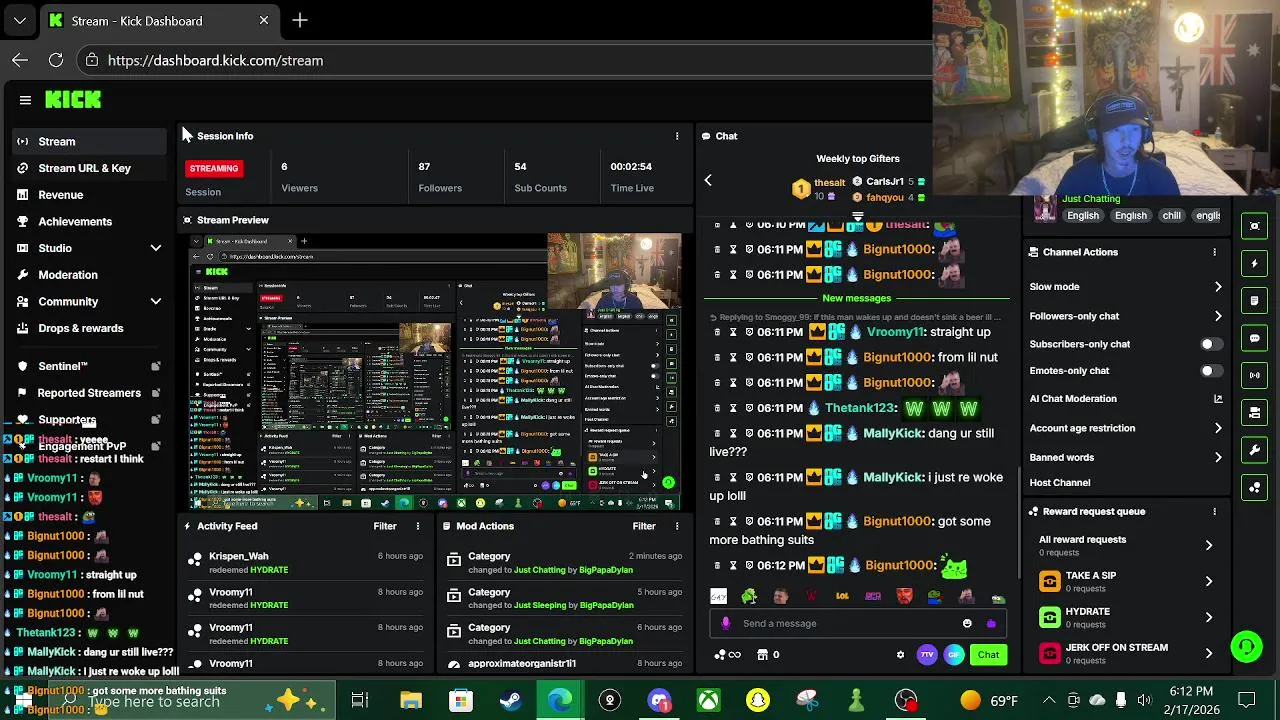Screen dimensions: 1280x720
Task: Click the GIF button in chat
Action: [x=954, y=655]
